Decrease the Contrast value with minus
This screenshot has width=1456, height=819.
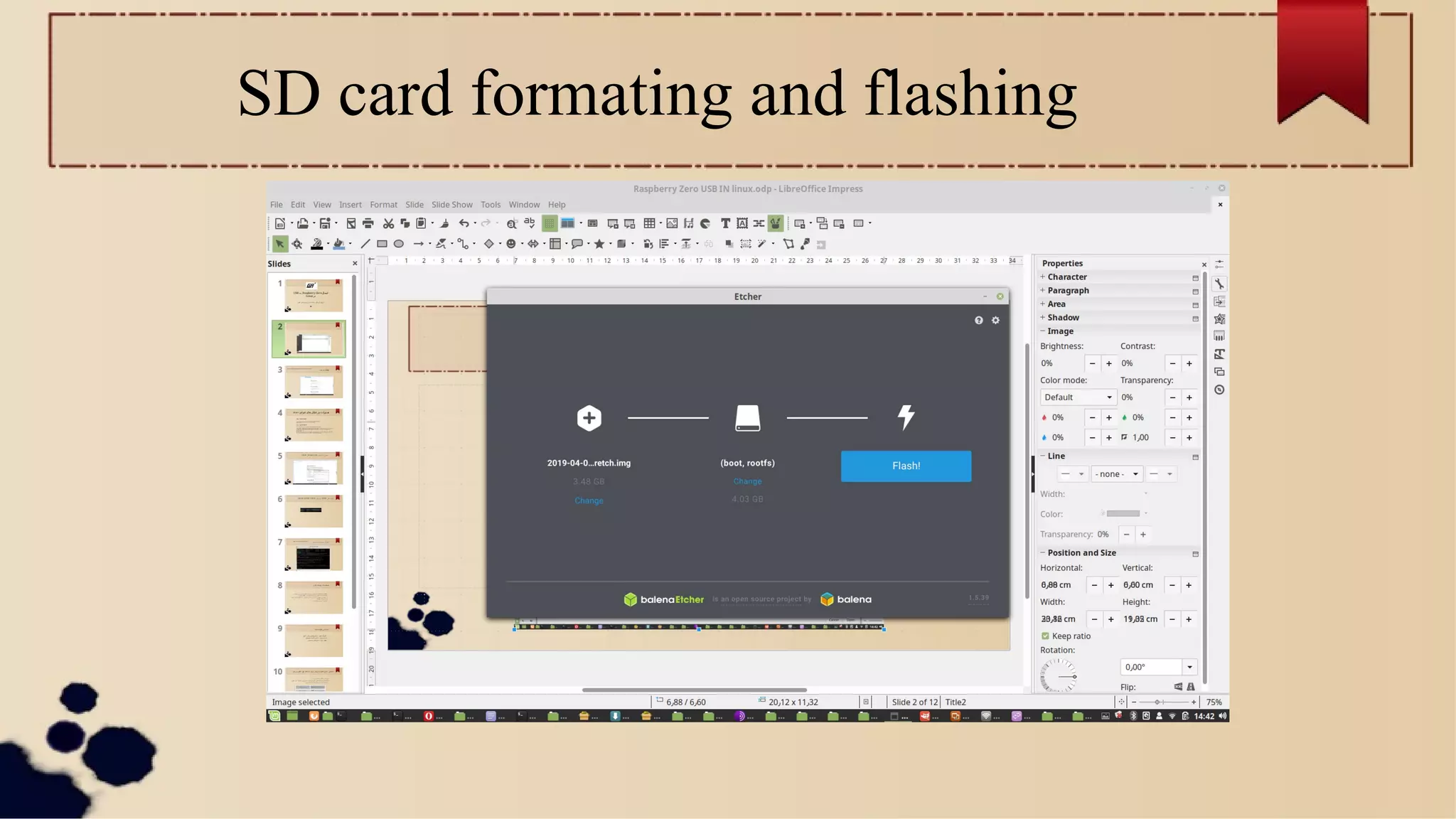click(1172, 363)
